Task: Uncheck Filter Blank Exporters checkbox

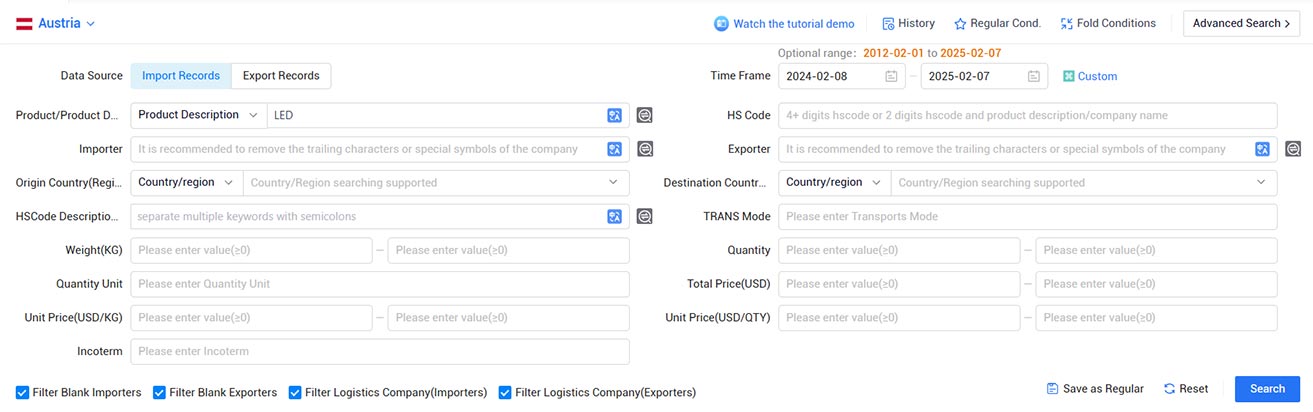Action: coord(160,392)
